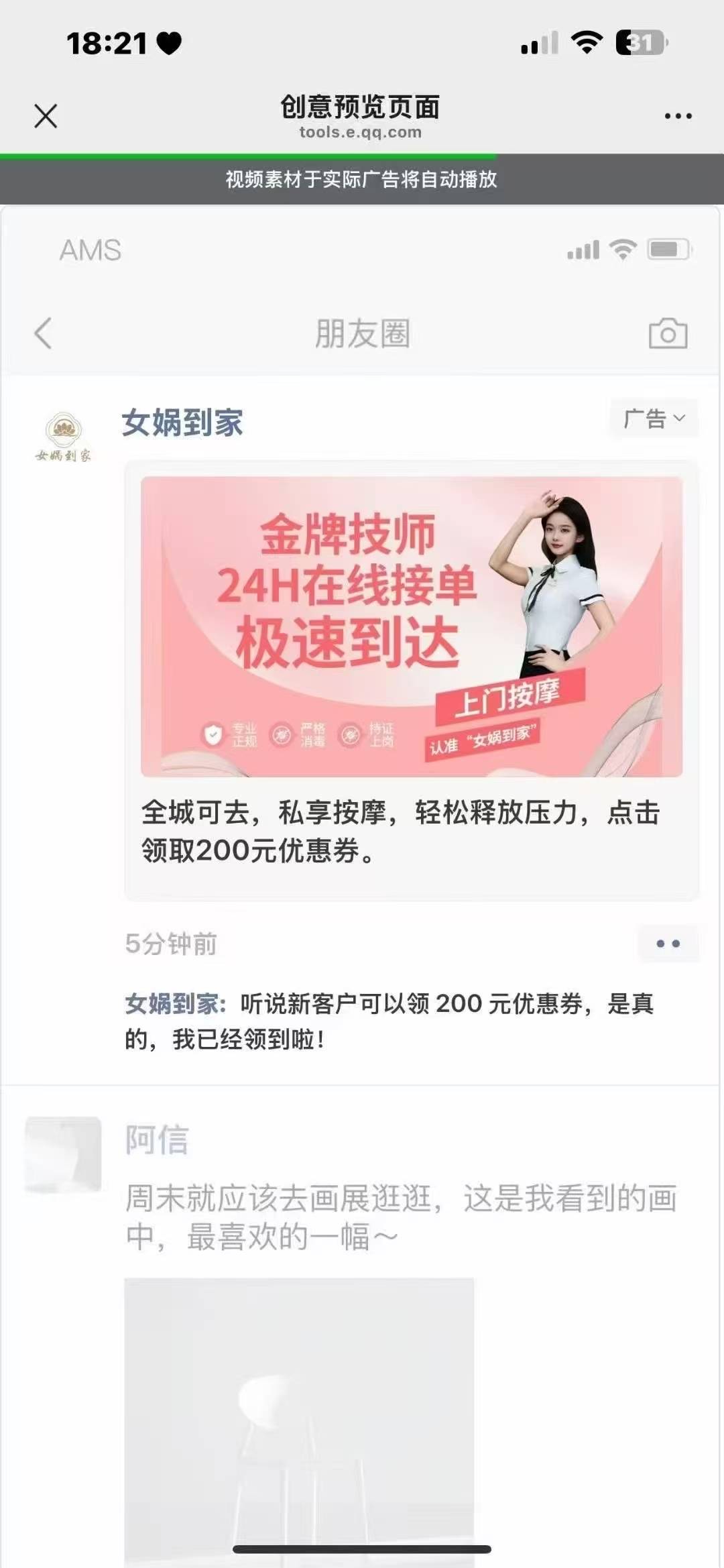Image resolution: width=724 pixels, height=1568 pixels.
Task: Tap the iOS home indicator bar
Action: coord(362,1549)
